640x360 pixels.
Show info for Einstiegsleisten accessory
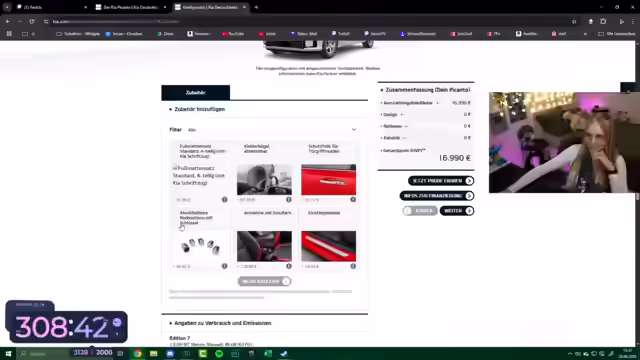tap(353, 266)
